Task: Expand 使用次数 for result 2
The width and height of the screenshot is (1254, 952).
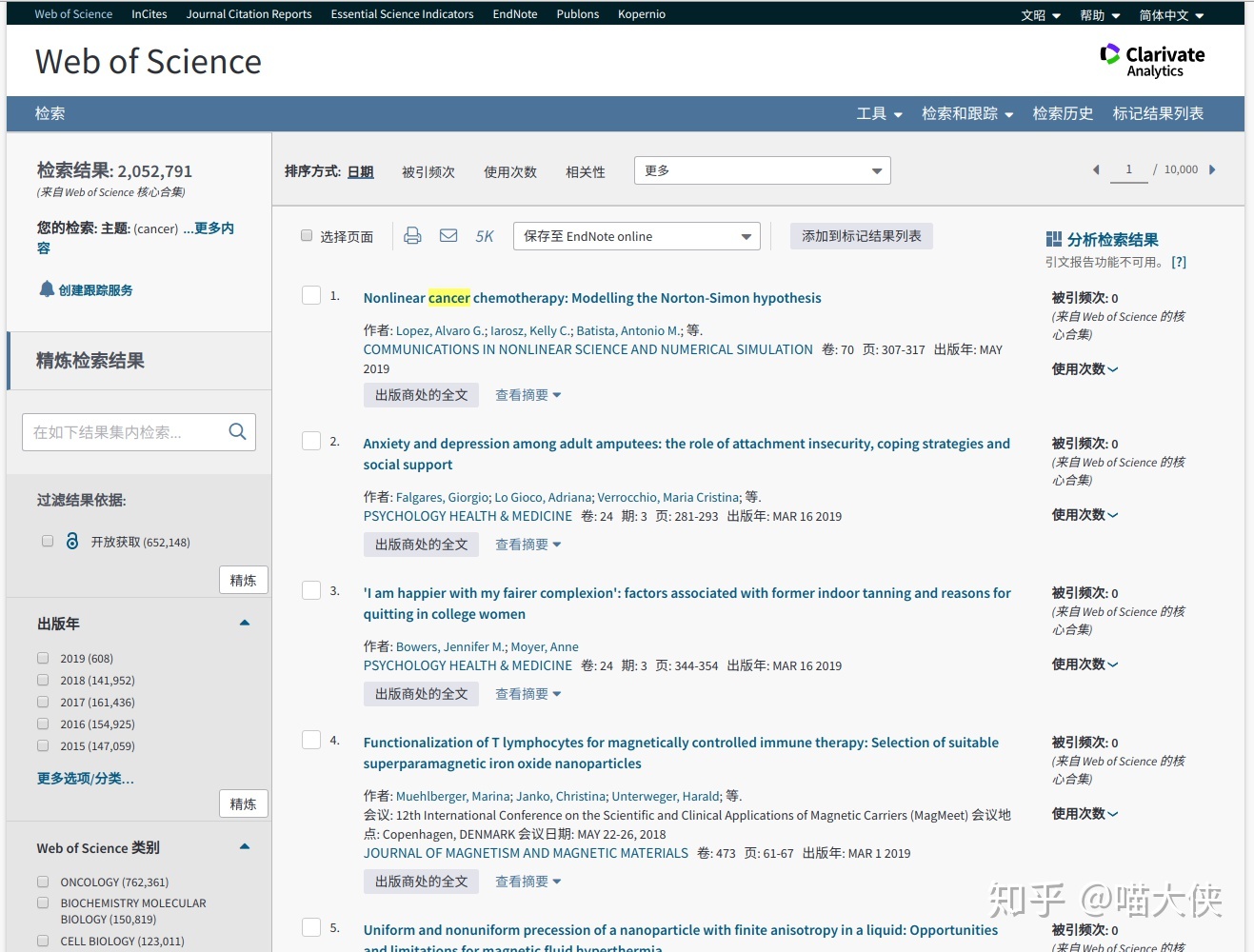Action: [x=1085, y=514]
